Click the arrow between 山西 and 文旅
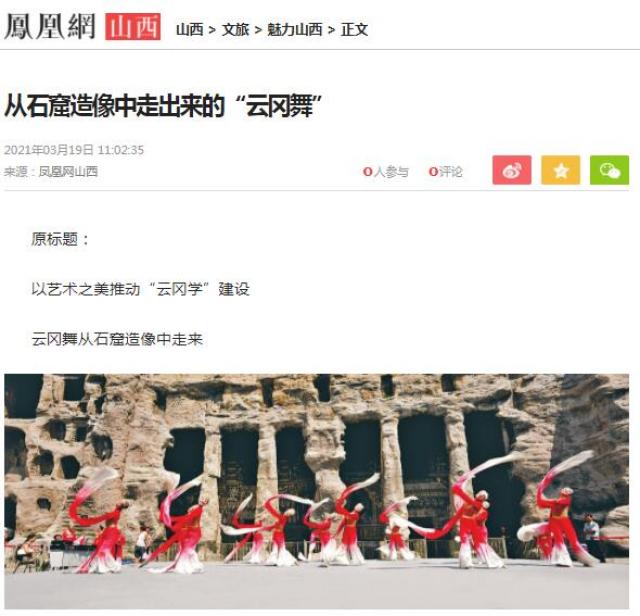640x616 pixels. click(x=212, y=30)
